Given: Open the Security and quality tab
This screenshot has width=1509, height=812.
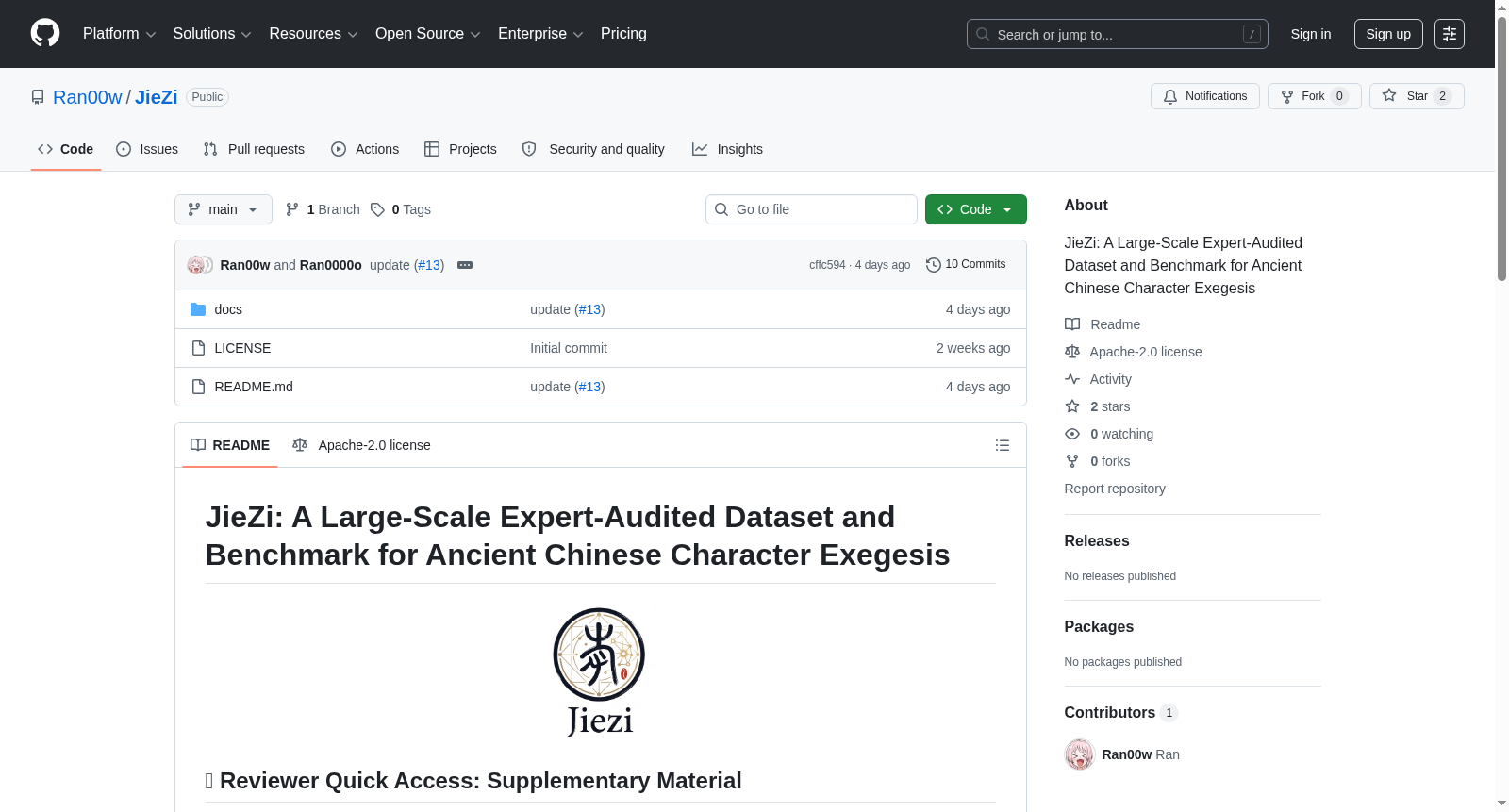Looking at the screenshot, I should point(593,149).
